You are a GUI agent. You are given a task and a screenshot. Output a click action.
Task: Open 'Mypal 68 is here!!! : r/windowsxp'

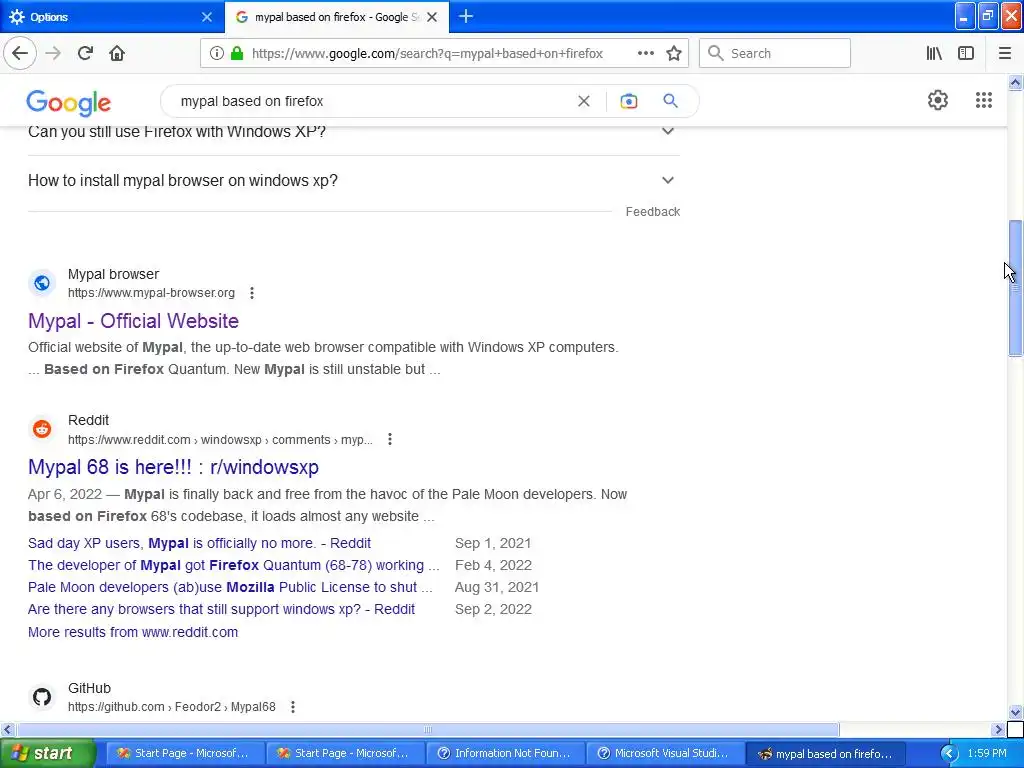click(173, 467)
